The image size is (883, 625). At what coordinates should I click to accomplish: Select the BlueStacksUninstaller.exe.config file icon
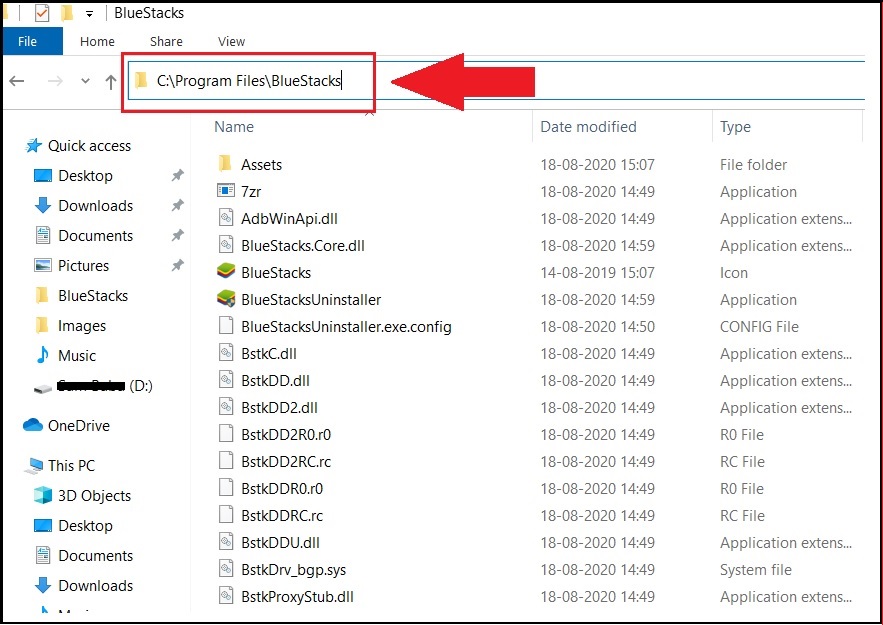[x=226, y=325]
